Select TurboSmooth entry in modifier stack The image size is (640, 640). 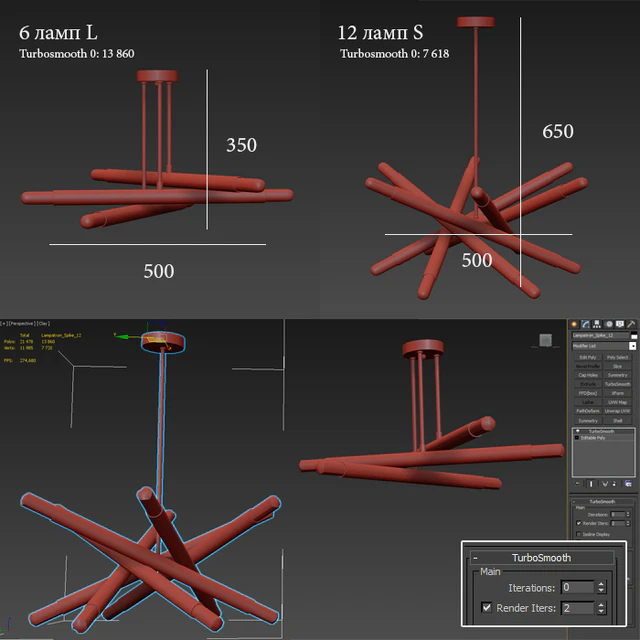coord(602,431)
